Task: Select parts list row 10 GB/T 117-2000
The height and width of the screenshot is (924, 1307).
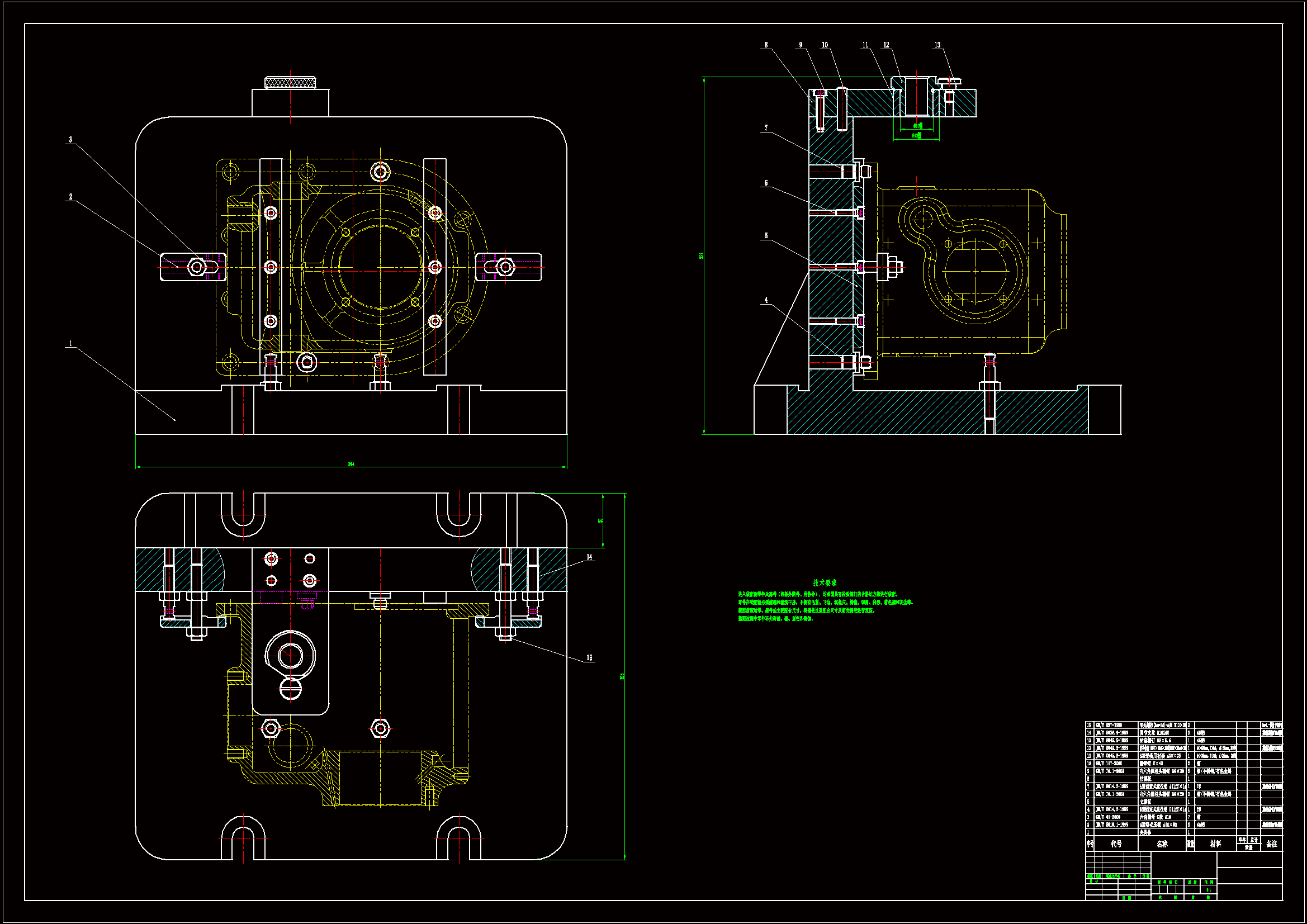Action: (x=1110, y=764)
